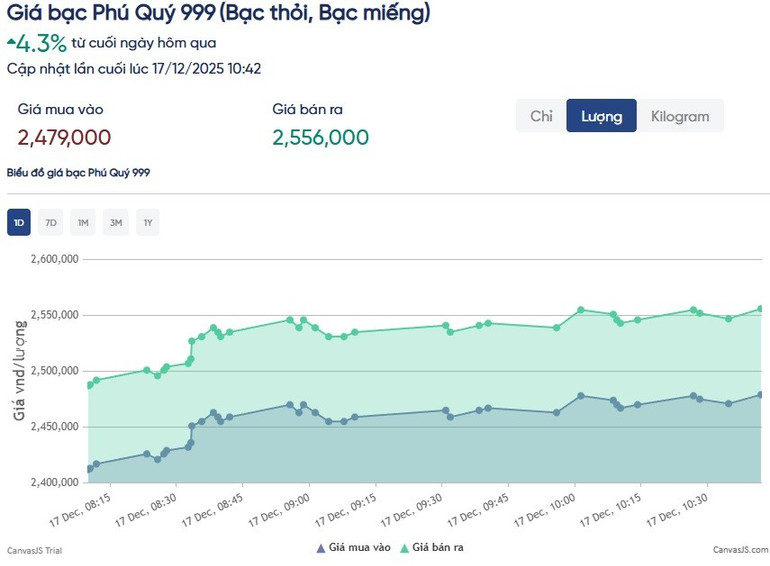Switch chart to 7D range
Image resolution: width=770 pixels, height=566 pixels.
click(x=51, y=222)
